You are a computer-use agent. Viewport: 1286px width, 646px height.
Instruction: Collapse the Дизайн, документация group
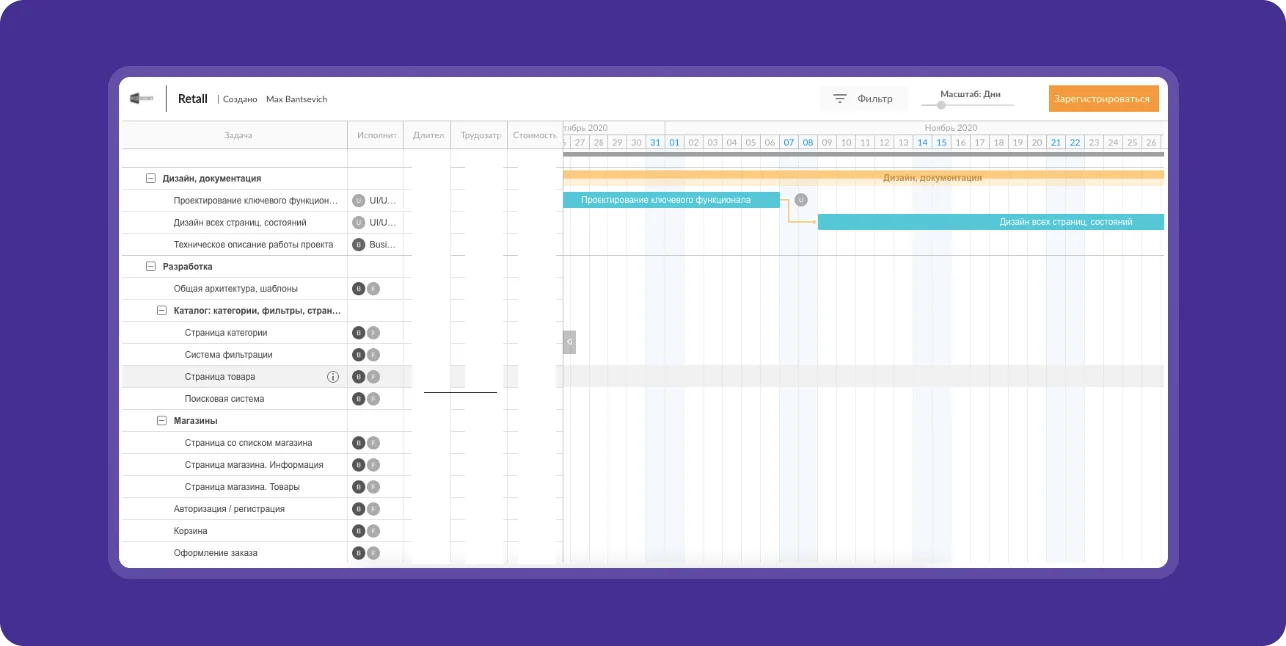[x=151, y=179]
